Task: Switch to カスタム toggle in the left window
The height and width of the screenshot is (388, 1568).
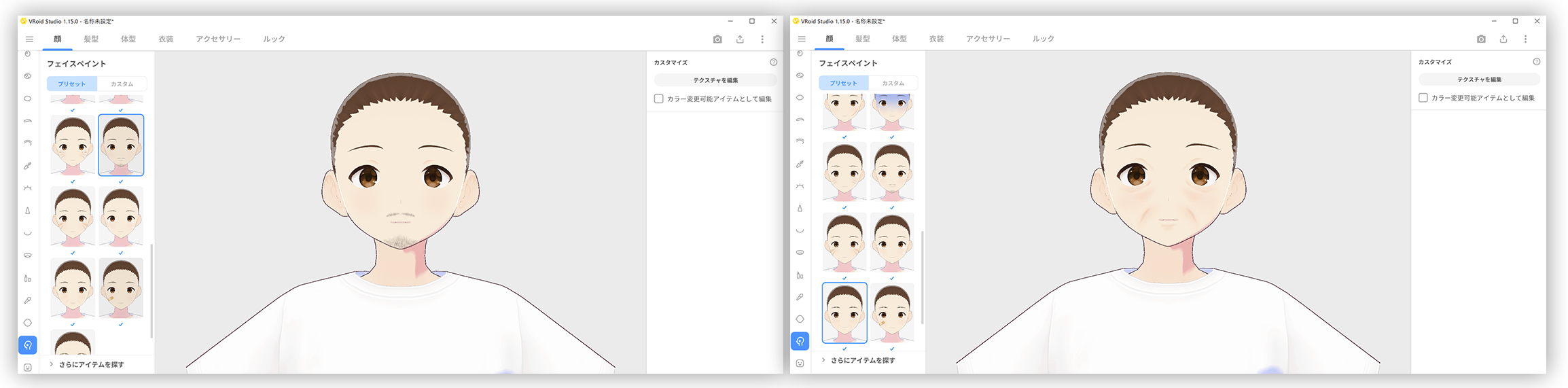Action: pyautogui.click(x=122, y=84)
